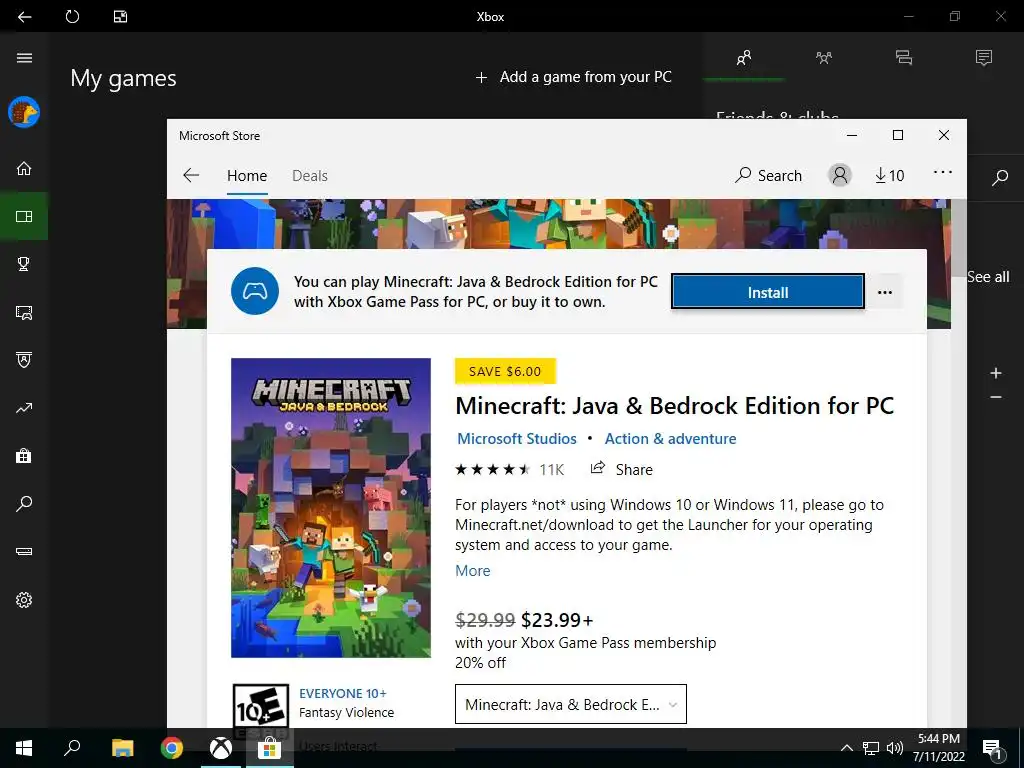
Task: Click the minus icon in Xbox right panel
Action: pyautogui.click(x=996, y=397)
